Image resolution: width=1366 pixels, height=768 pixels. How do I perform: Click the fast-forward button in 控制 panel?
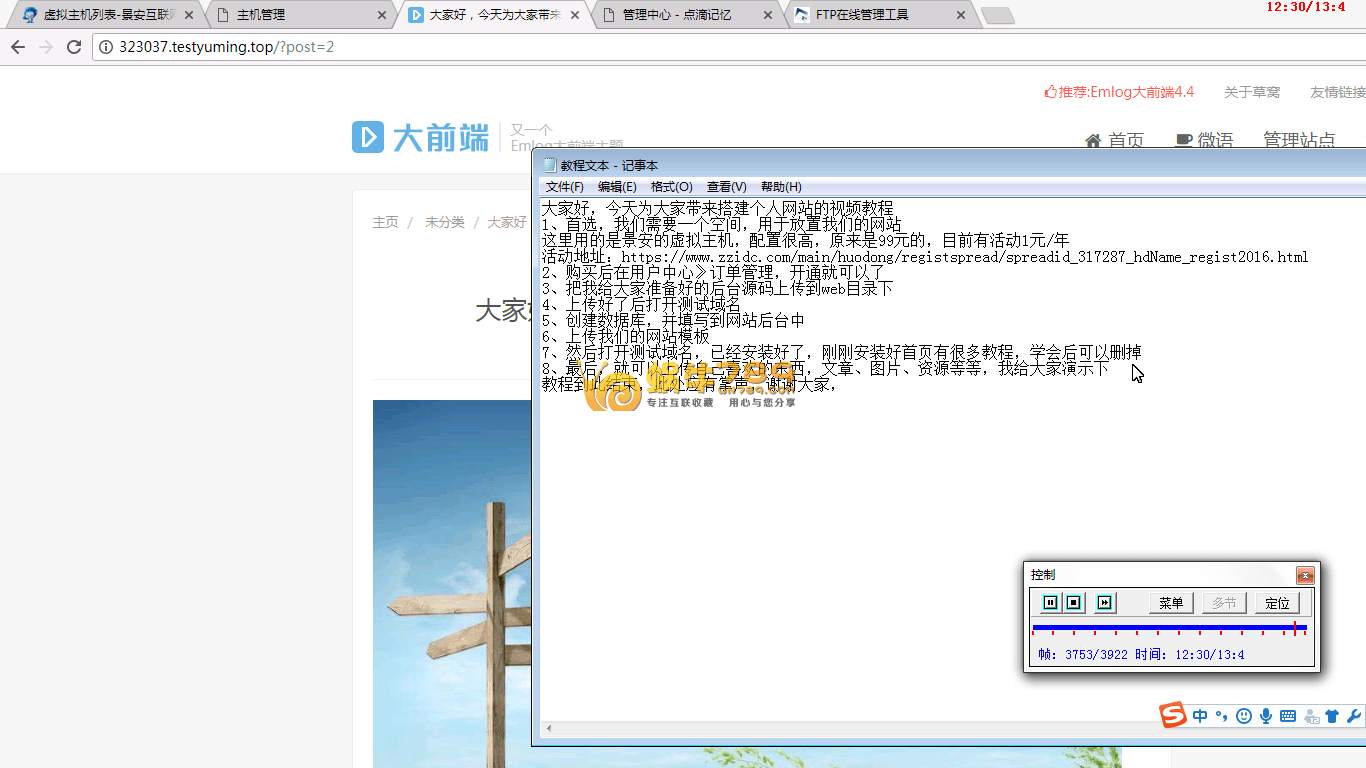click(x=1104, y=602)
